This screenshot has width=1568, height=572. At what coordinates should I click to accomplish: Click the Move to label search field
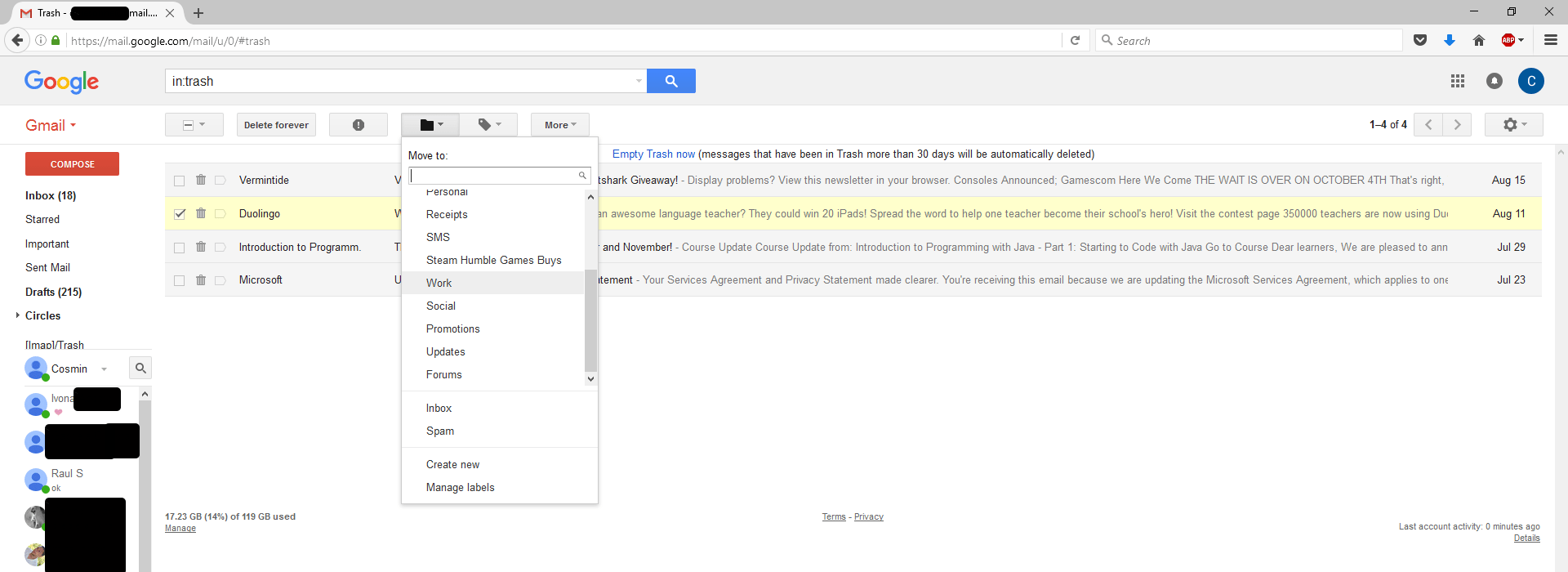(x=492, y=176)
